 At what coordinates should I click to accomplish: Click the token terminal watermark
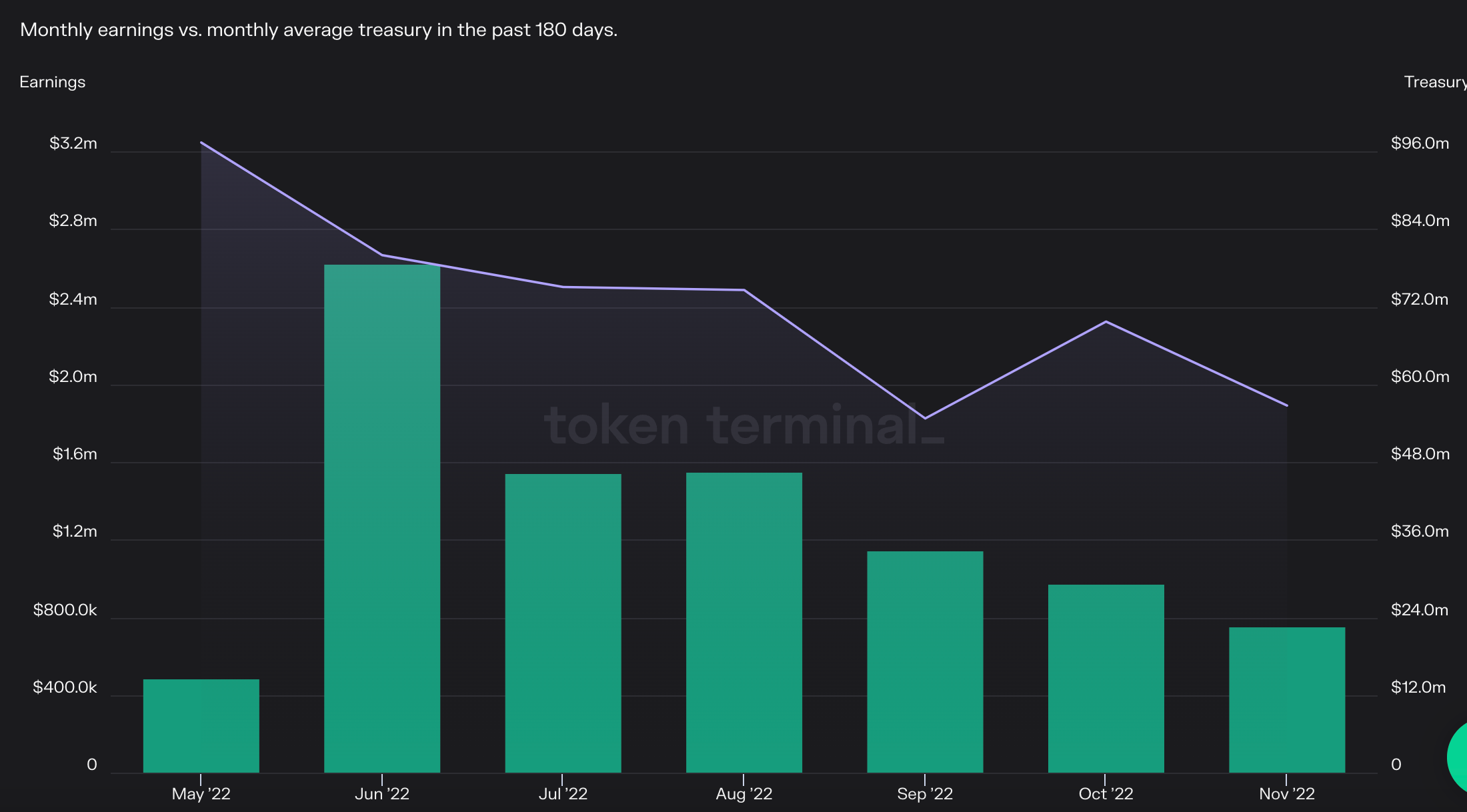[744, 425]
